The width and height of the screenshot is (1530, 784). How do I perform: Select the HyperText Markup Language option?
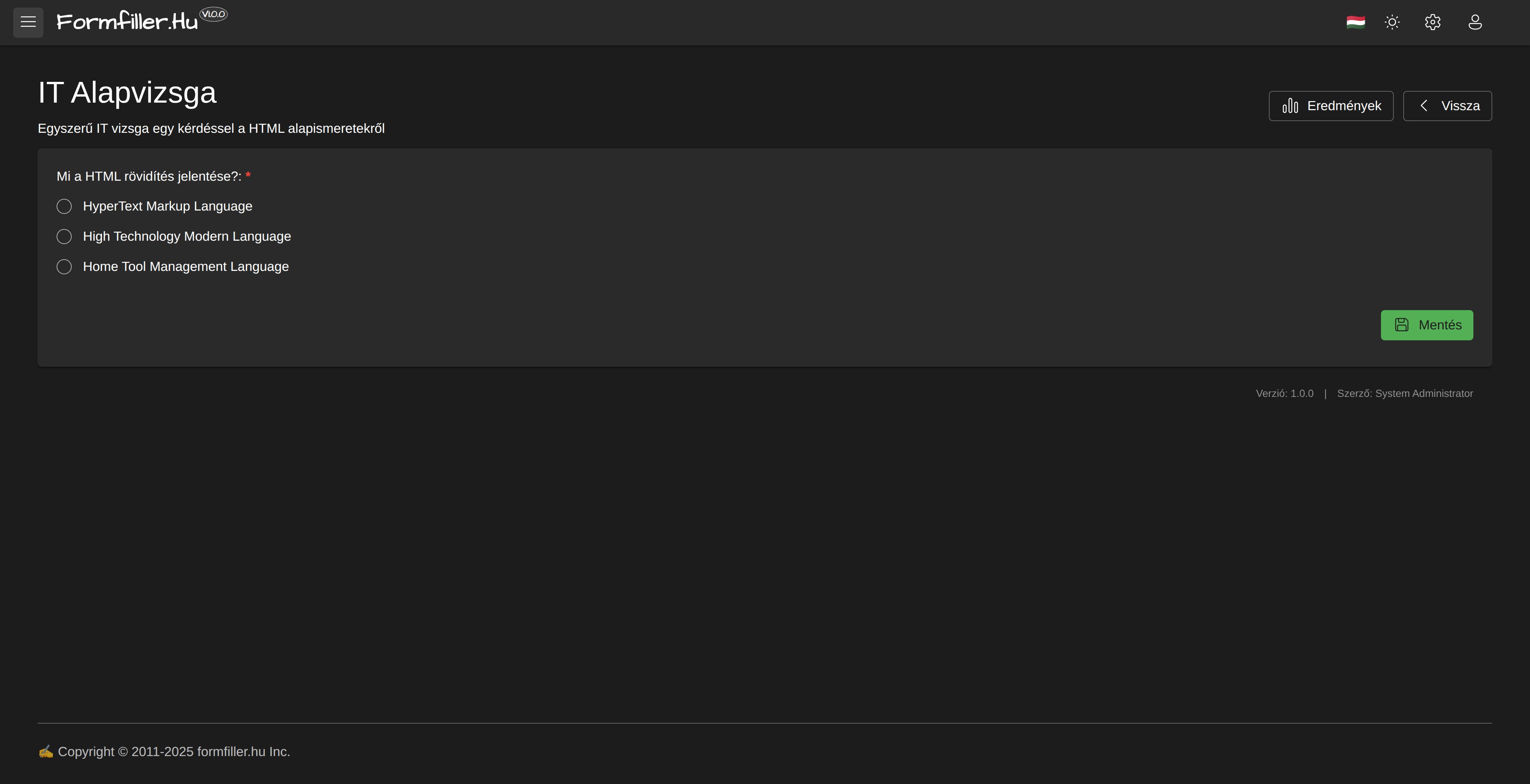pos(64,207)
